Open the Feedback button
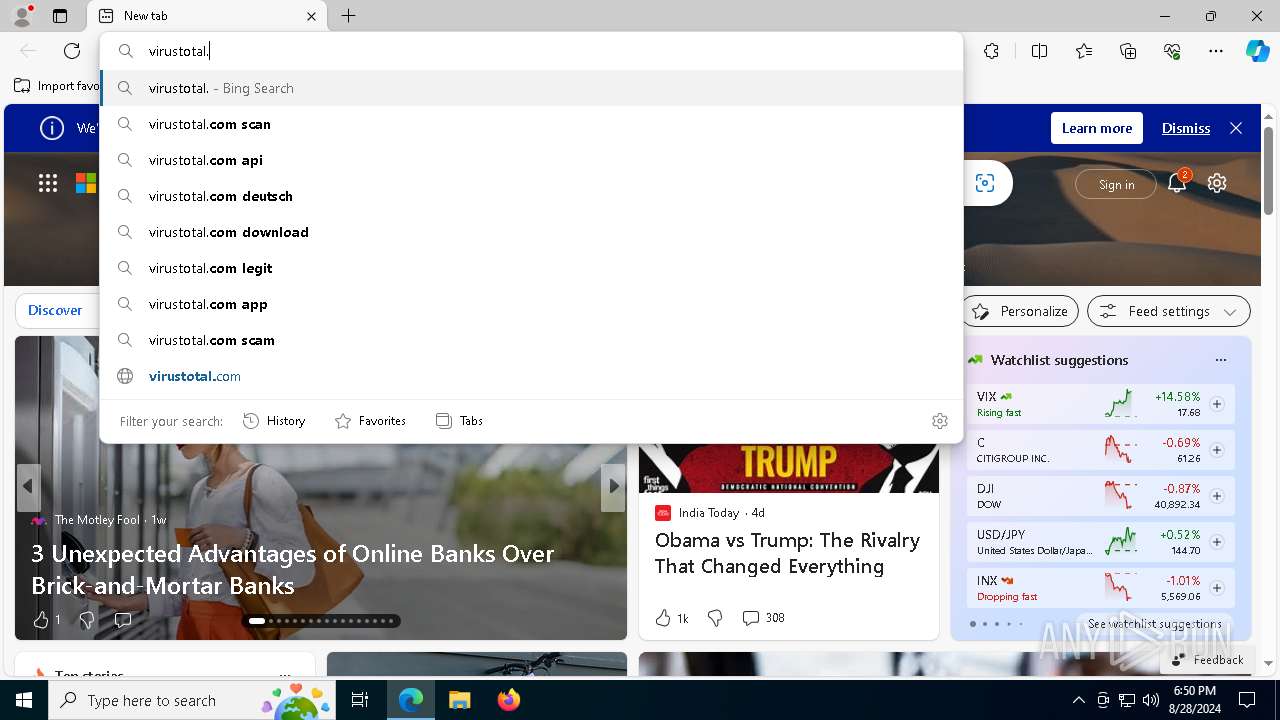1280x720 pixels. 1207,660
